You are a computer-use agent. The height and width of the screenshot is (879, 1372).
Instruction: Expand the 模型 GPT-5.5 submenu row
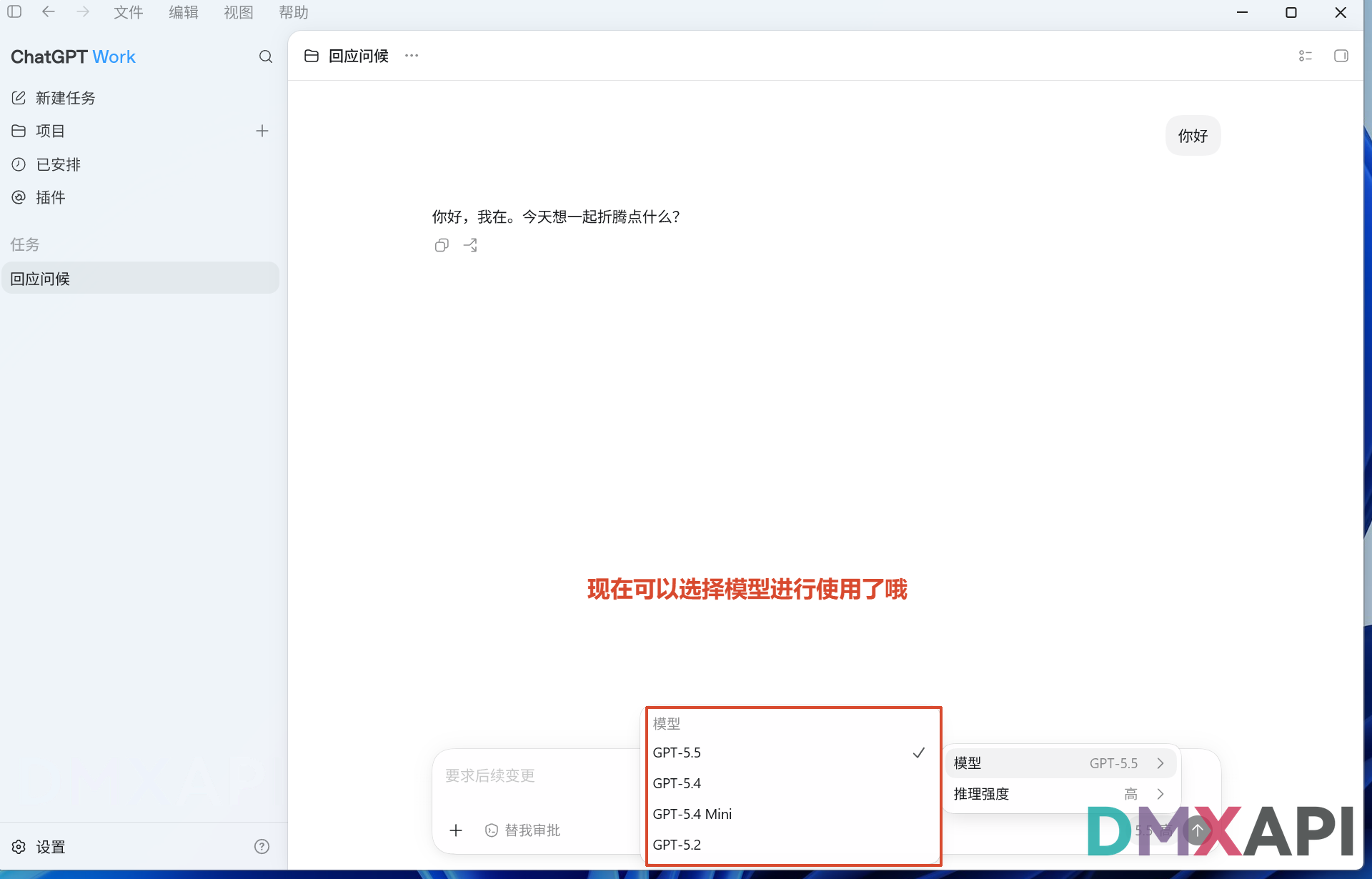1060,763
